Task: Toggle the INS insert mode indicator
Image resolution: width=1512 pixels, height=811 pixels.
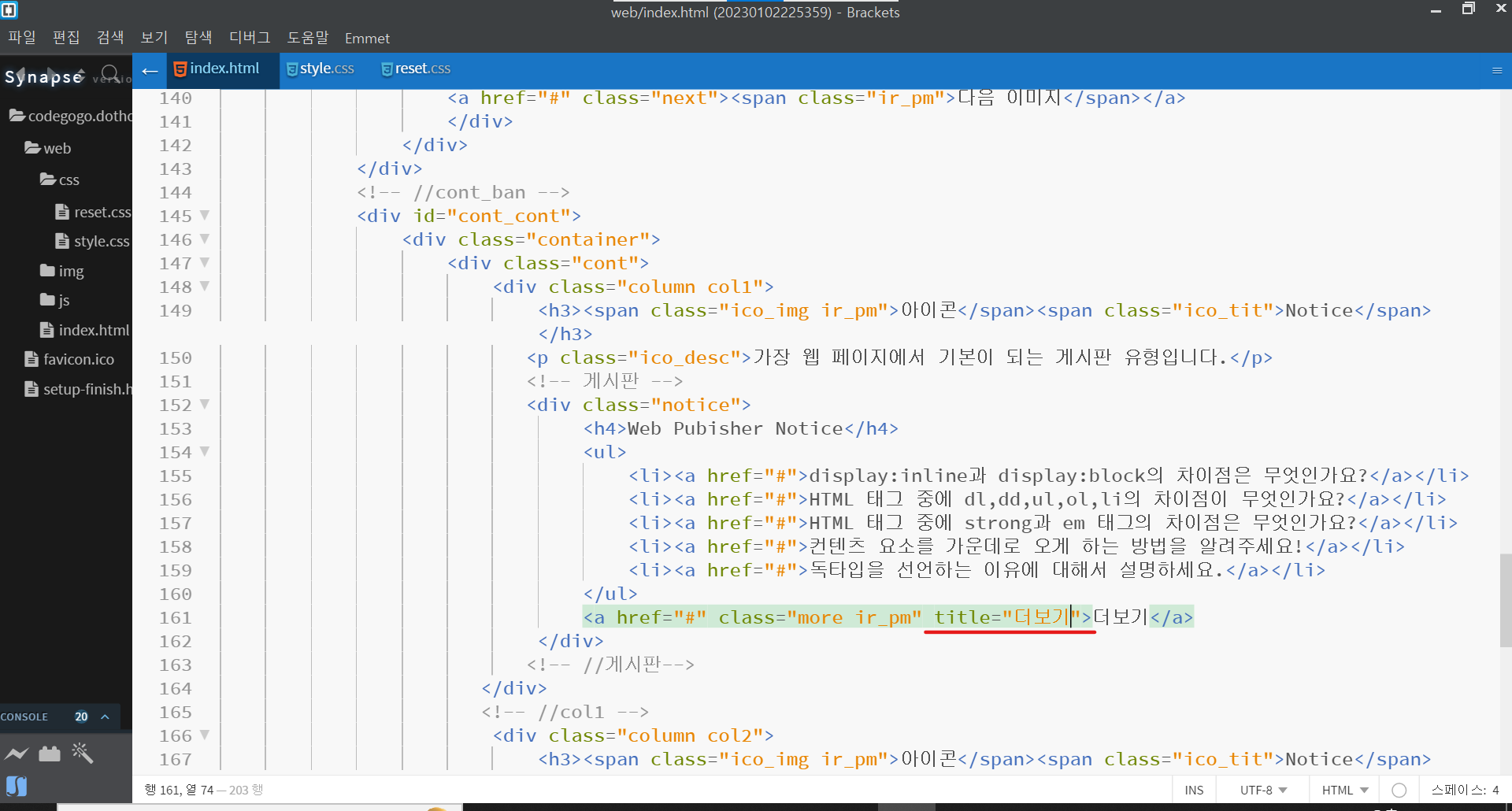Action: 1194,790
